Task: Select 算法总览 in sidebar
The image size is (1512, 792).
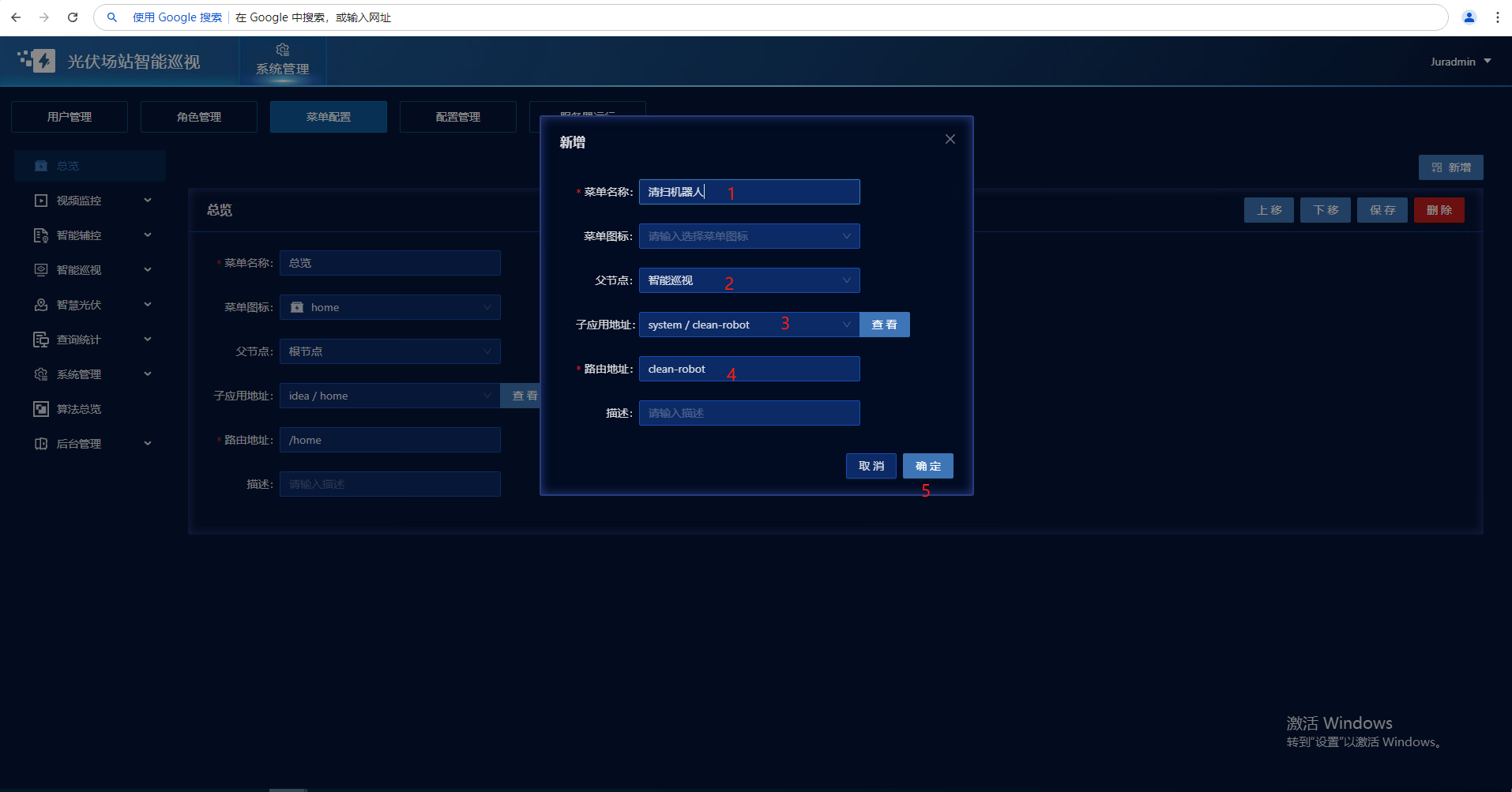Action: point(89,409)
